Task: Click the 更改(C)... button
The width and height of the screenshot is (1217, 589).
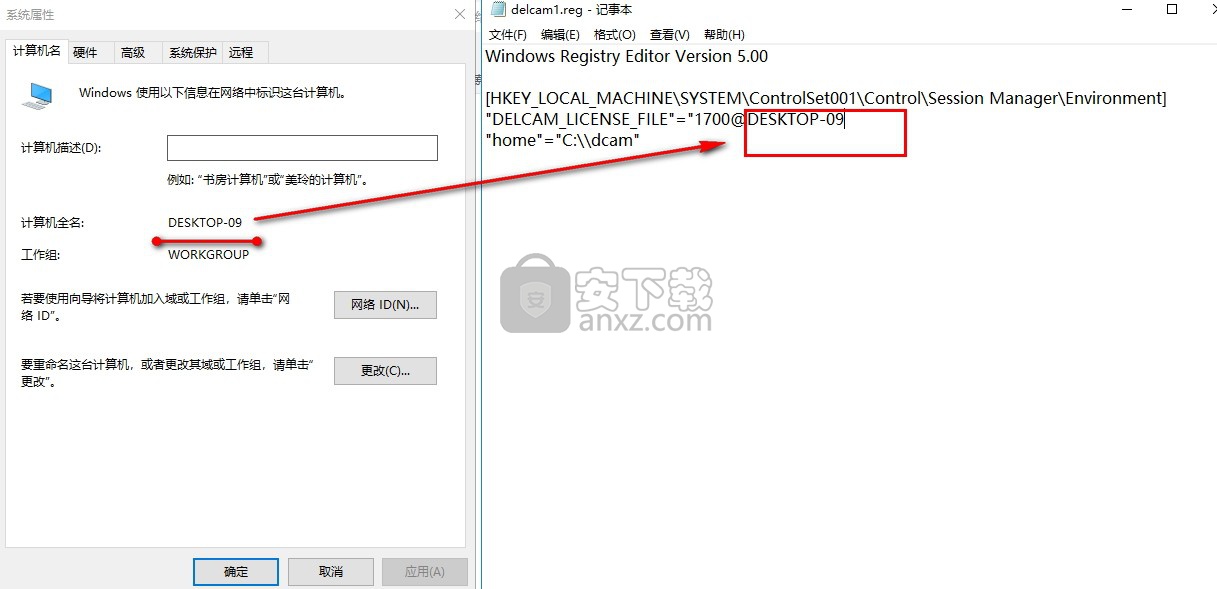Action: click(x=385, y=370)
